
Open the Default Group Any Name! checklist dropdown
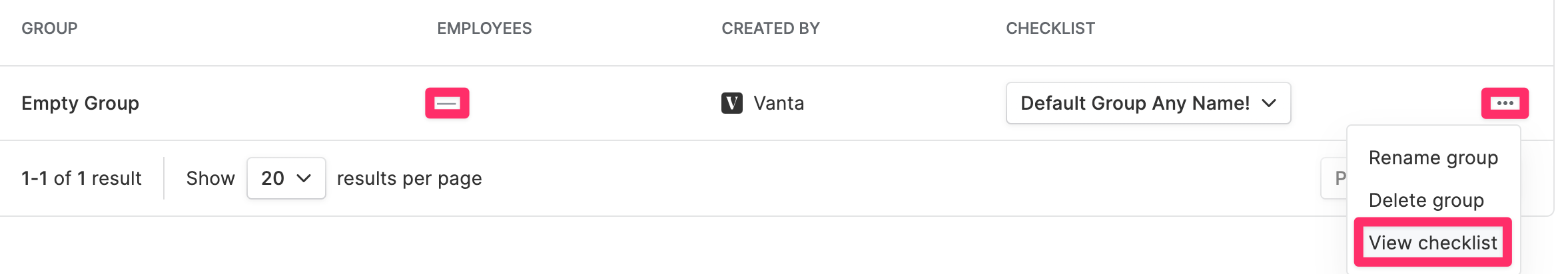[1148, 103]
